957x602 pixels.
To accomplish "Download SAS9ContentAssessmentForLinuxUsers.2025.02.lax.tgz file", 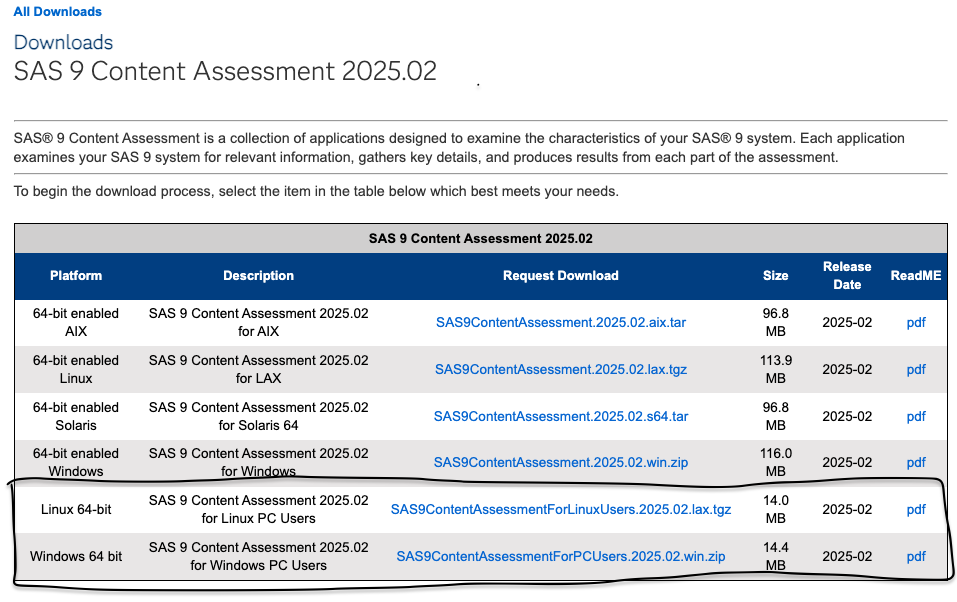I will click(562, 509).
